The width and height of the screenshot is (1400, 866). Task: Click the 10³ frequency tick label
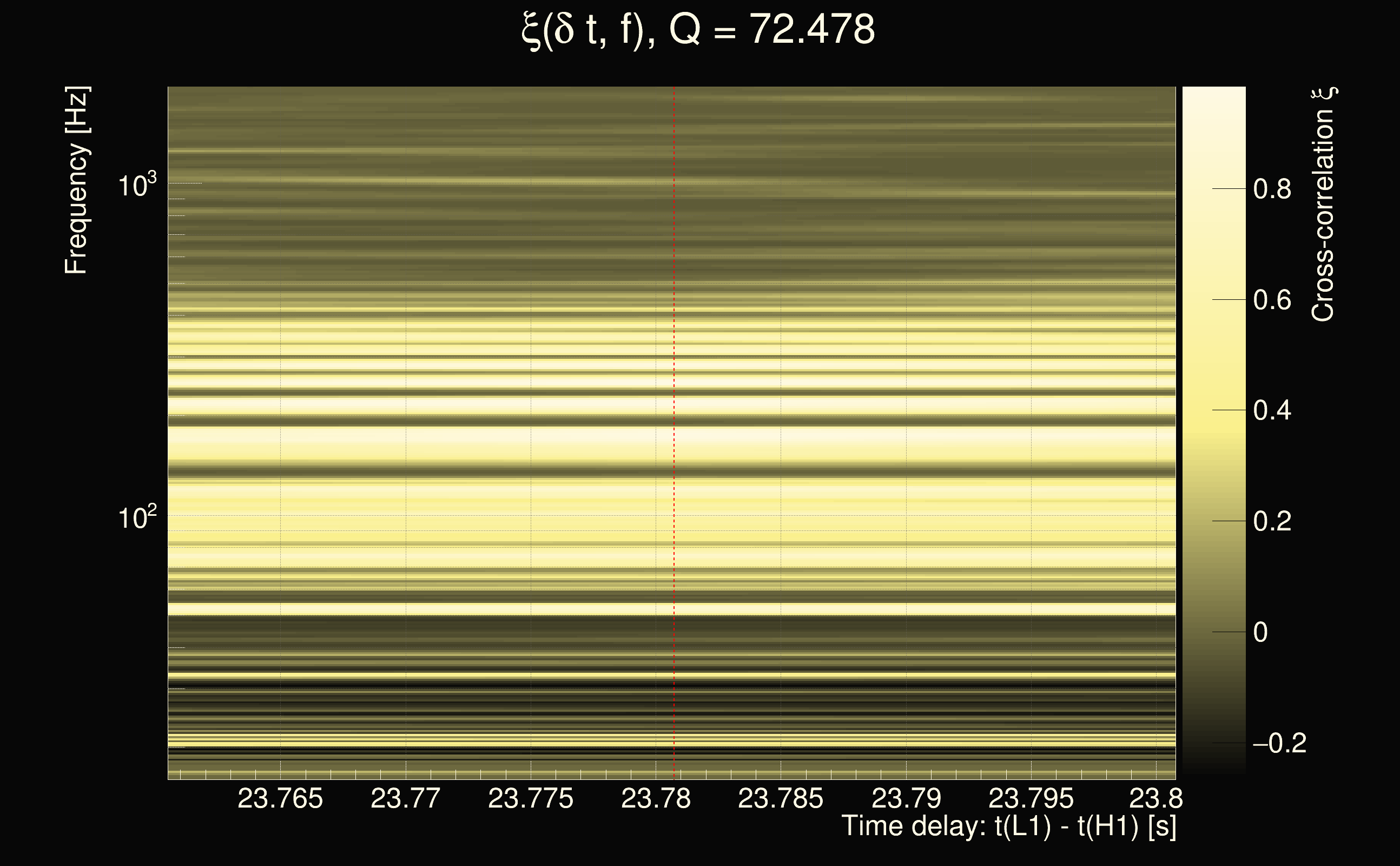pyautogui.click(x=137, y=186)
